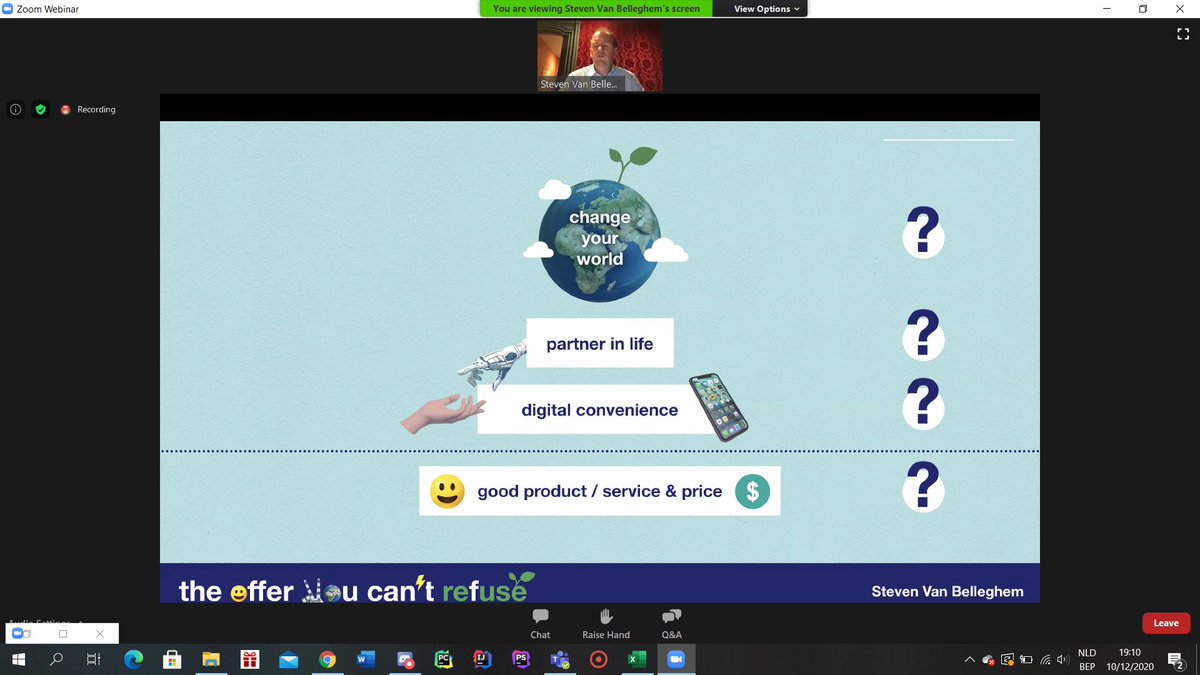Open the Mail app from taskbar

tap(288, 659)
